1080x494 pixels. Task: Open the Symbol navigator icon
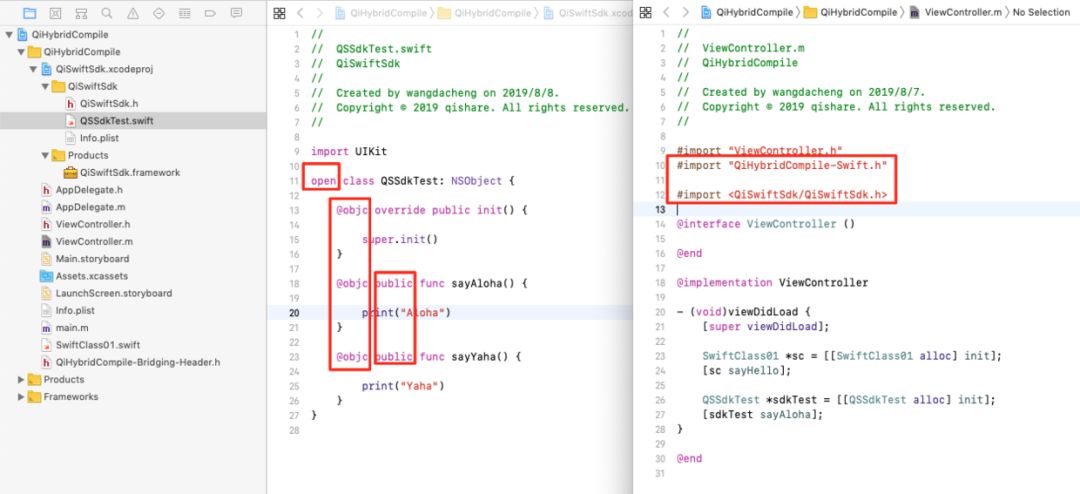click(x=81, y=13)
